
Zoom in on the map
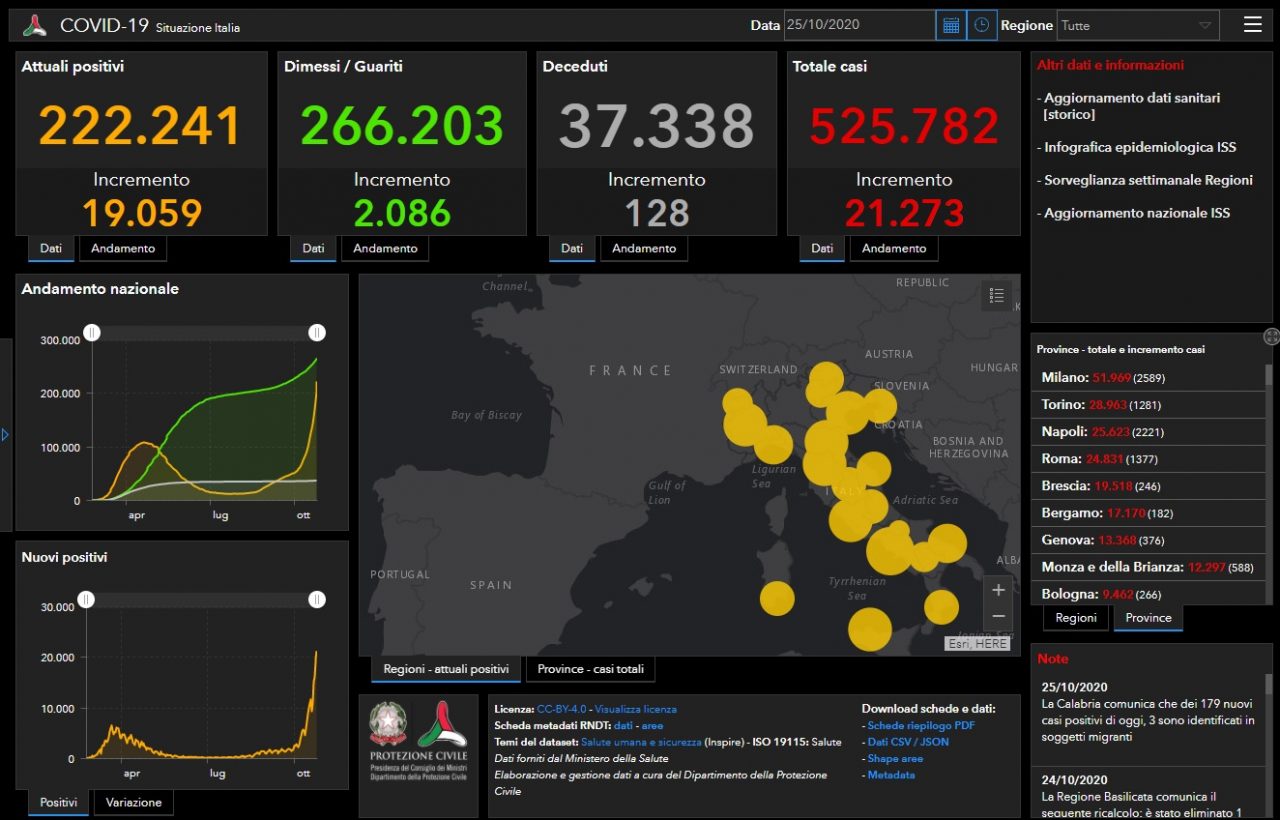coord(998,590)
